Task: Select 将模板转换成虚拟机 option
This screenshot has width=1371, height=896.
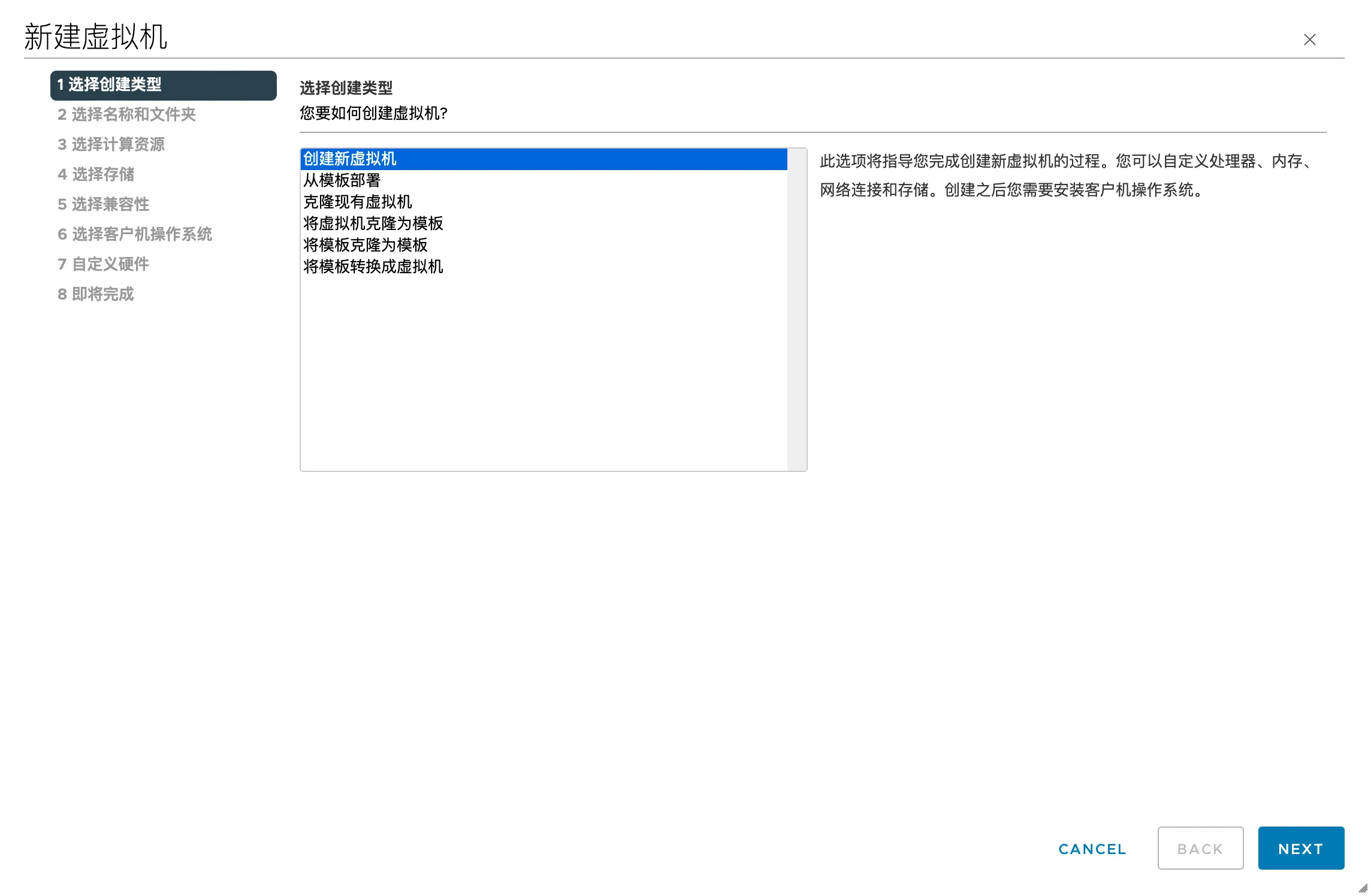Action: pos(373,267)
